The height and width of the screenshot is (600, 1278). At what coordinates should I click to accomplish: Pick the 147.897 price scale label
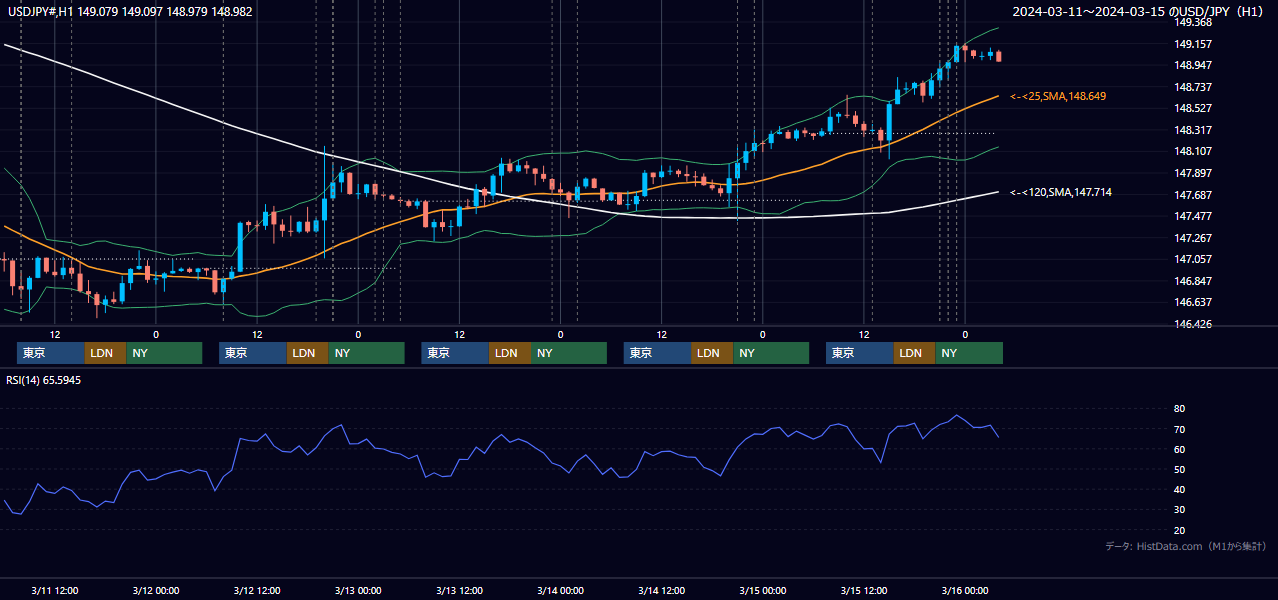tap(1193, 173)
